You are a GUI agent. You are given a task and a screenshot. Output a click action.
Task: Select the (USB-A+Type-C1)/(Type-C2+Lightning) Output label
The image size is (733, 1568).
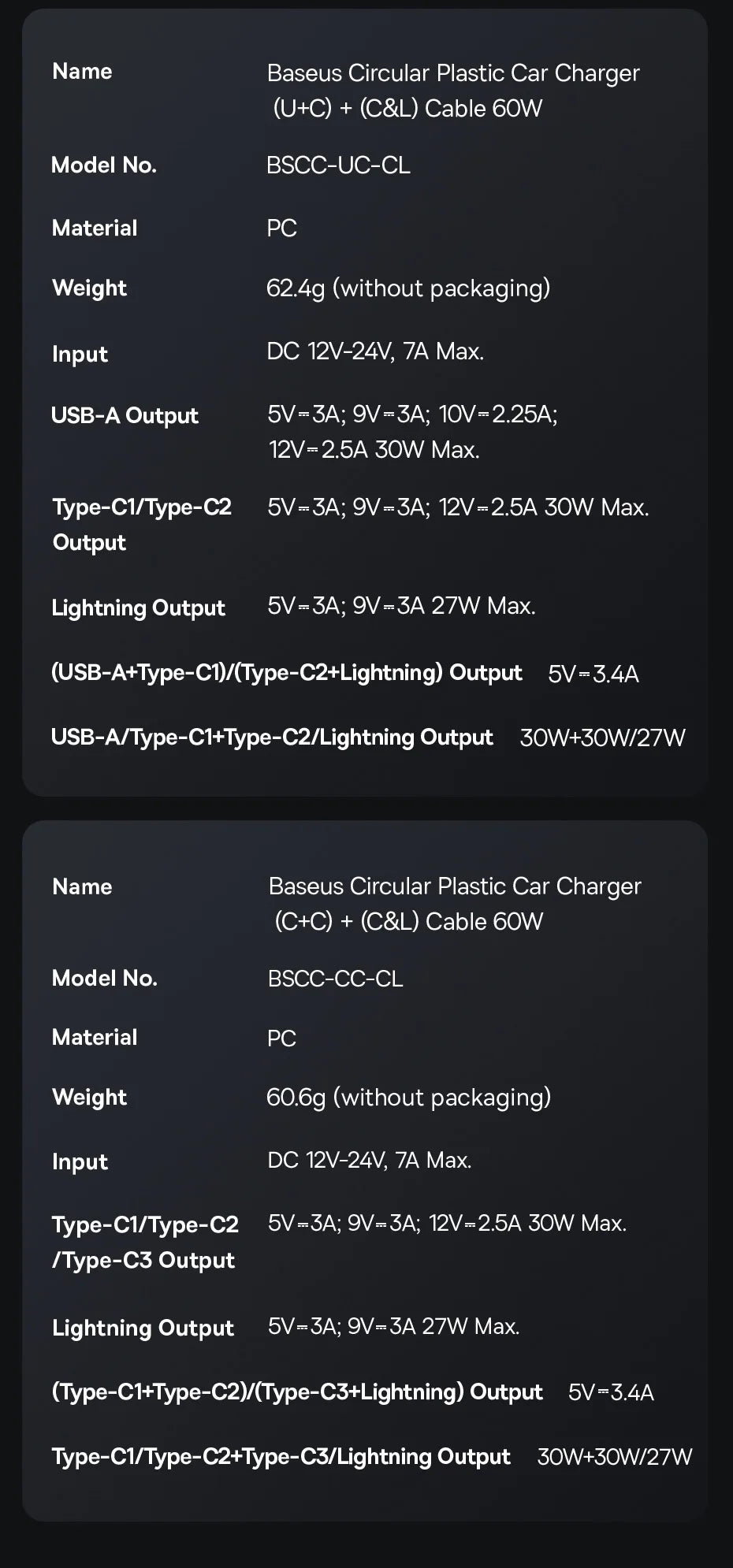coord(286,673)
